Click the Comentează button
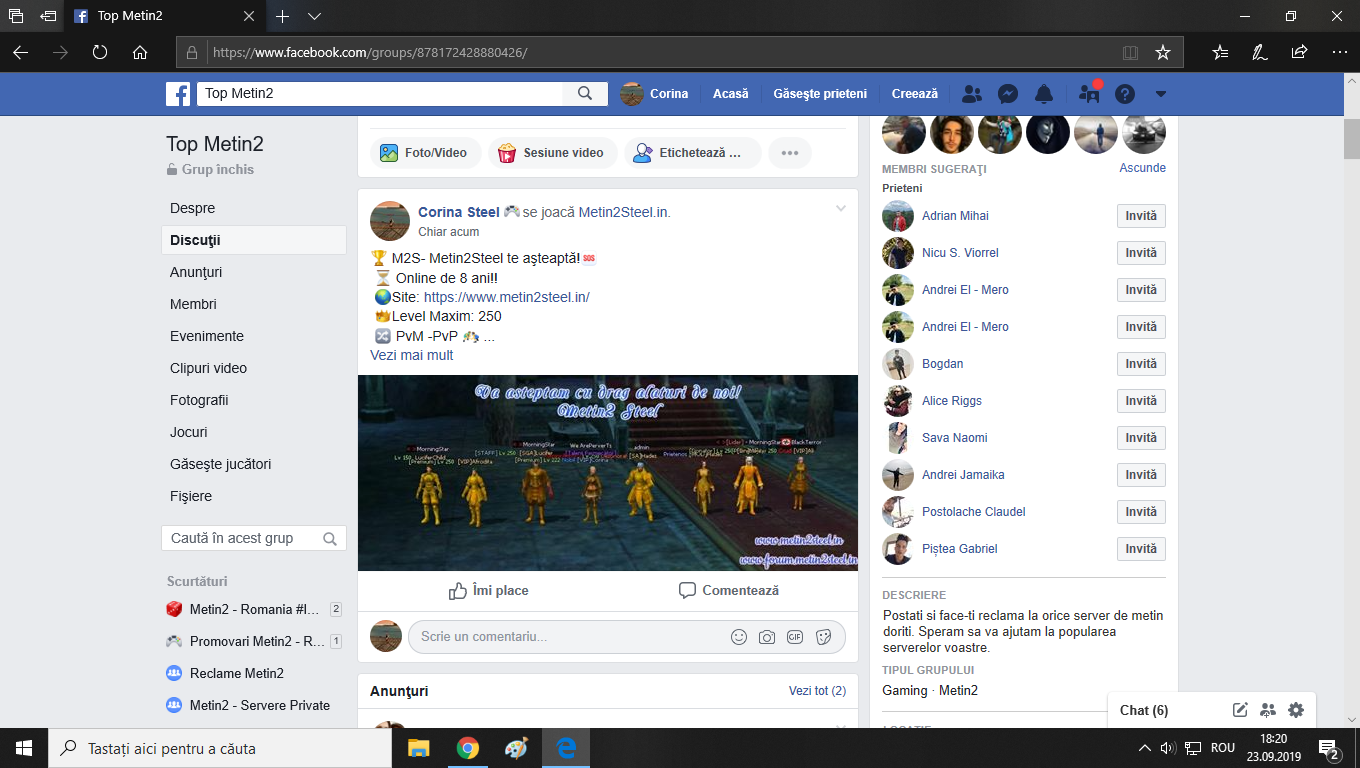 click(x=728, y=591)
